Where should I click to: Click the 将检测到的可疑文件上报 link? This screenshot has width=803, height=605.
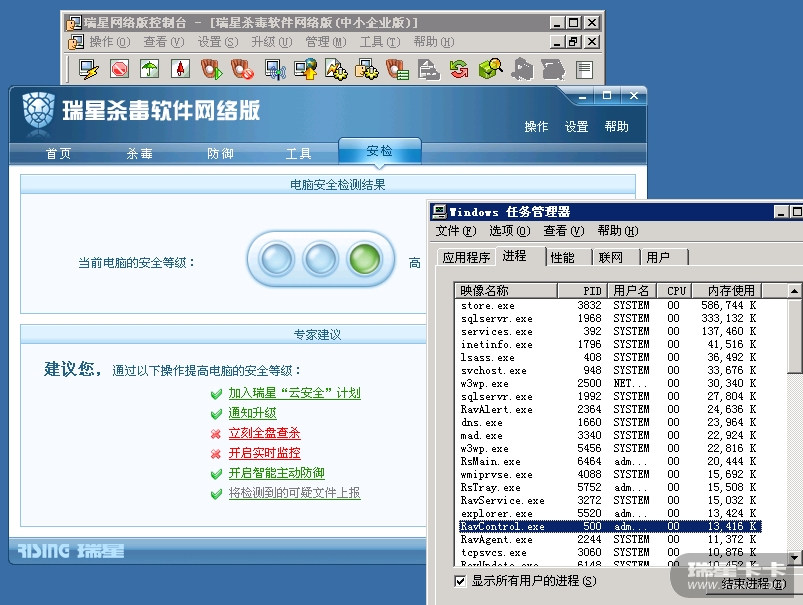(x=294, y=493)
